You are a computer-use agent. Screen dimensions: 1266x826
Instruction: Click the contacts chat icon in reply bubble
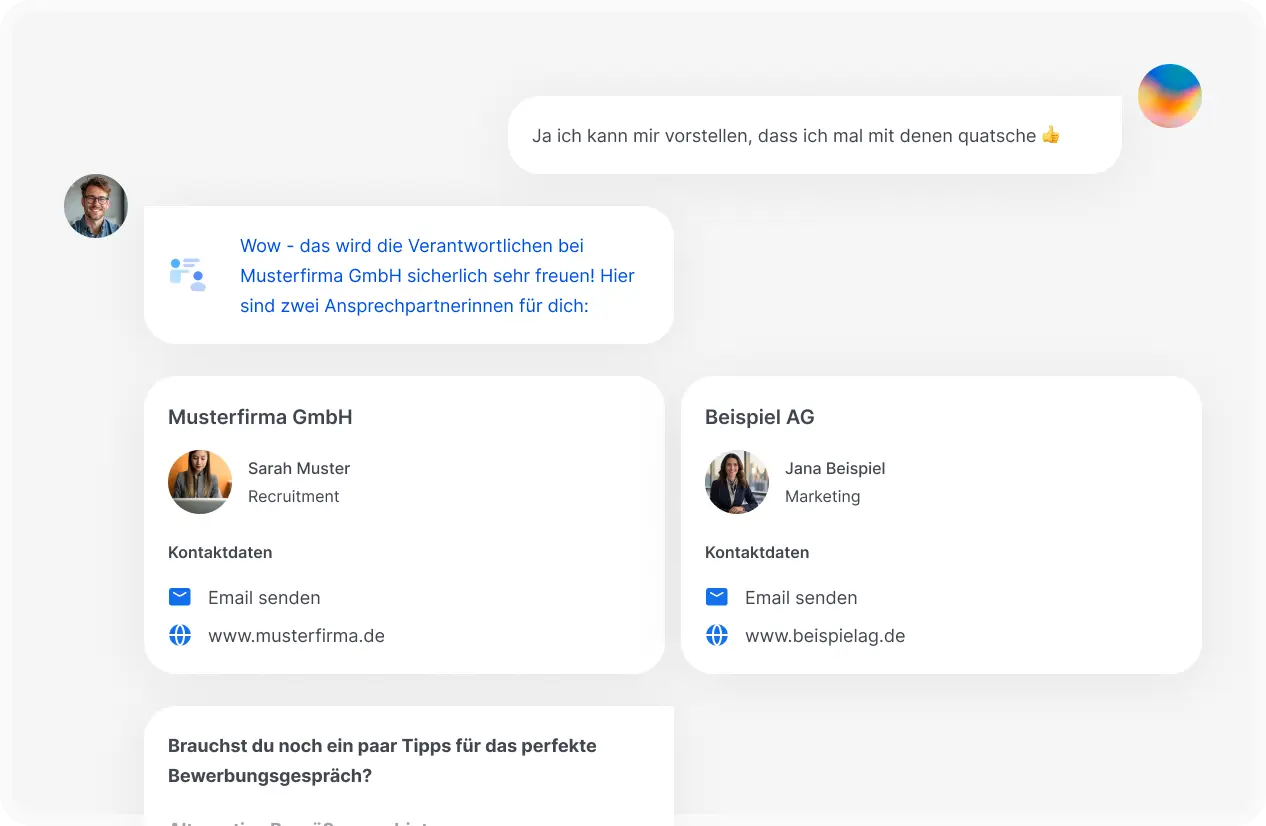(187, 274)
